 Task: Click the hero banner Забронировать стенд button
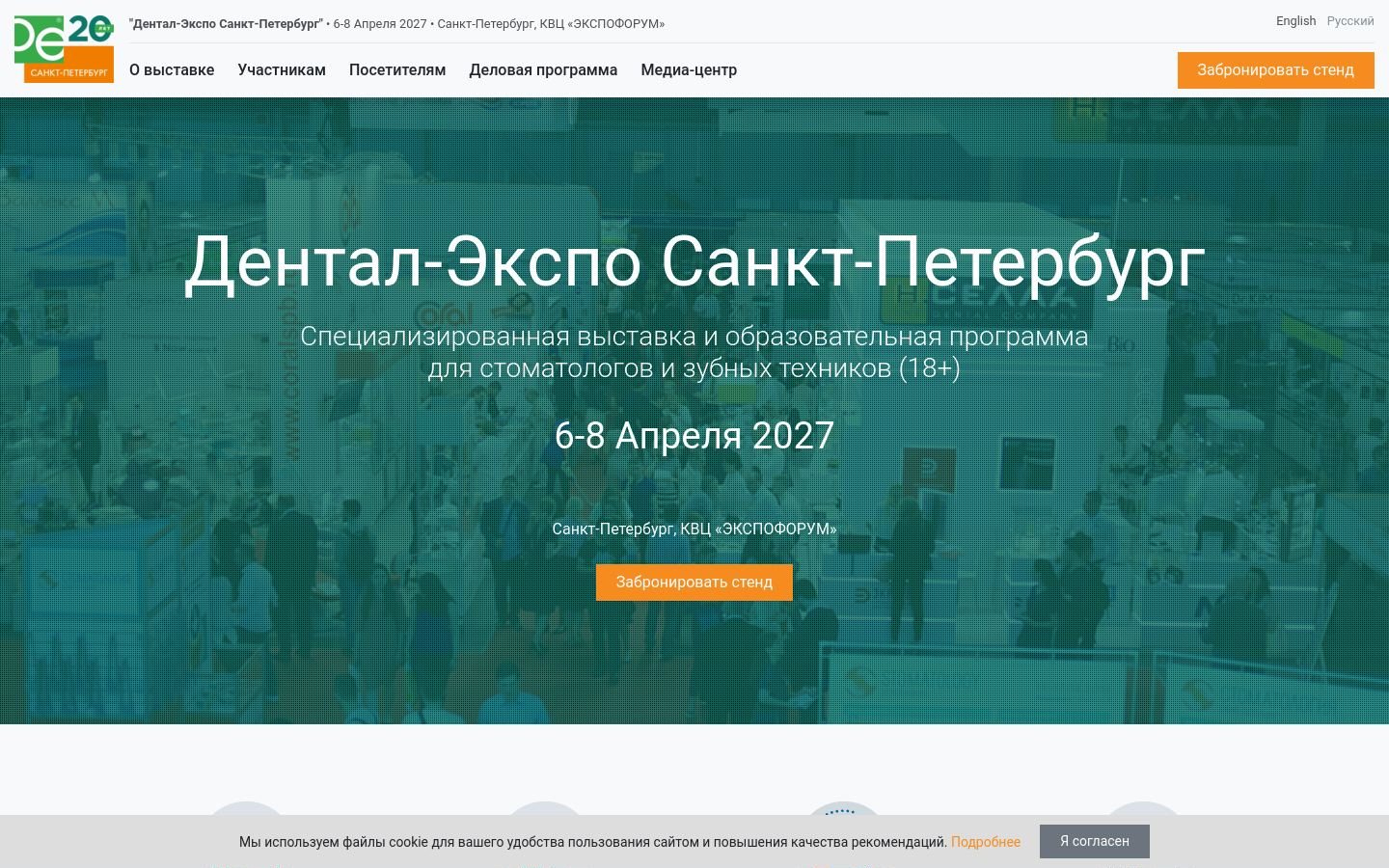pos(694,583)
